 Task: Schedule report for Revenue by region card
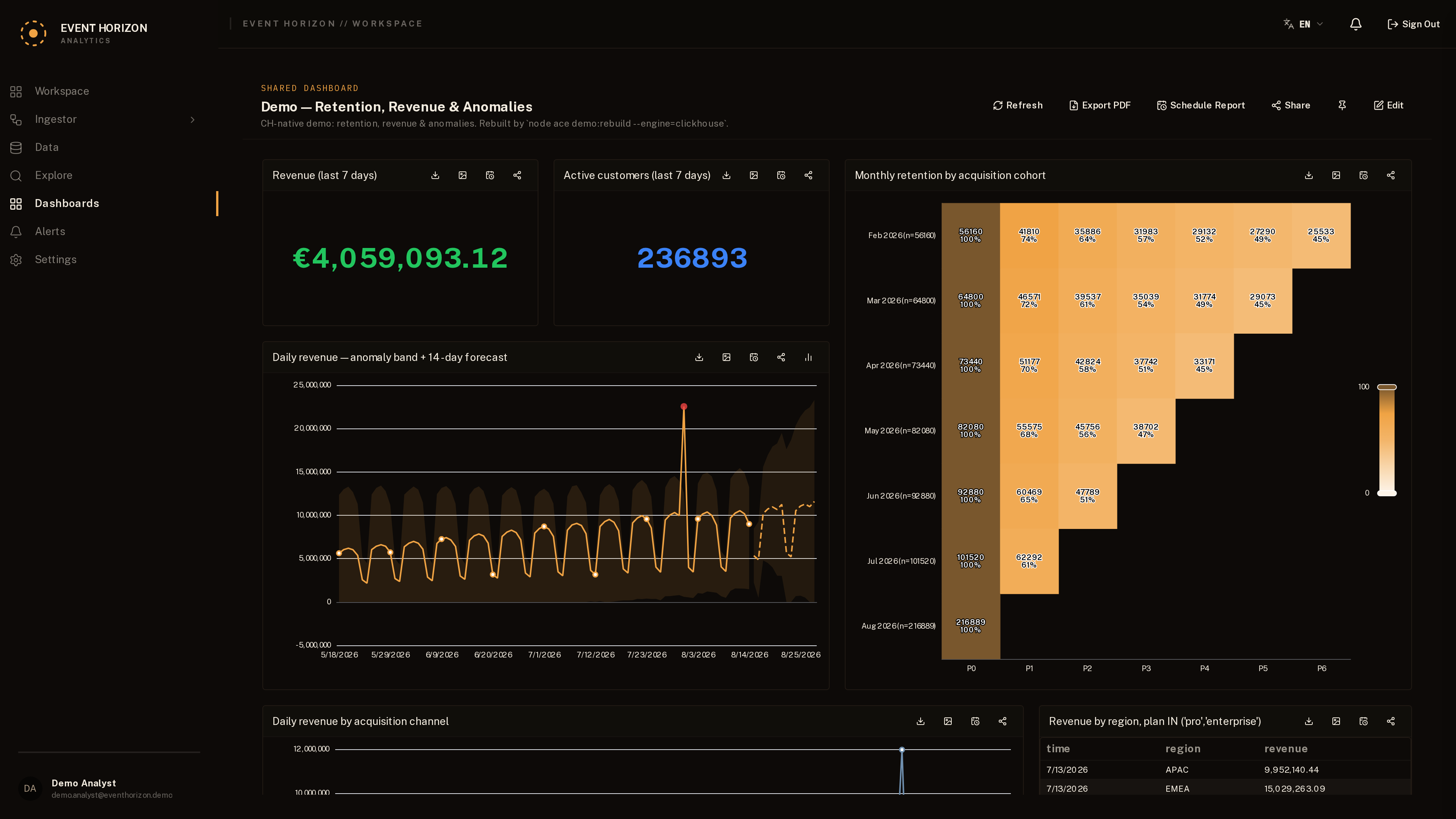click(1363, 721)
